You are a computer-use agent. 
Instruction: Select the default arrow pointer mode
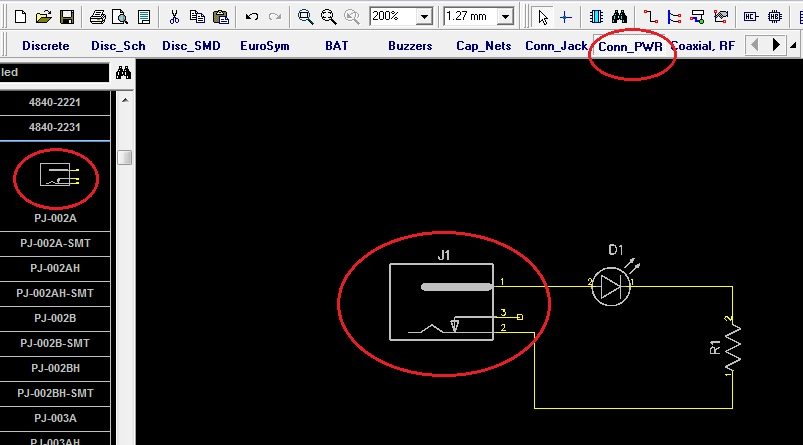point(543,17)
